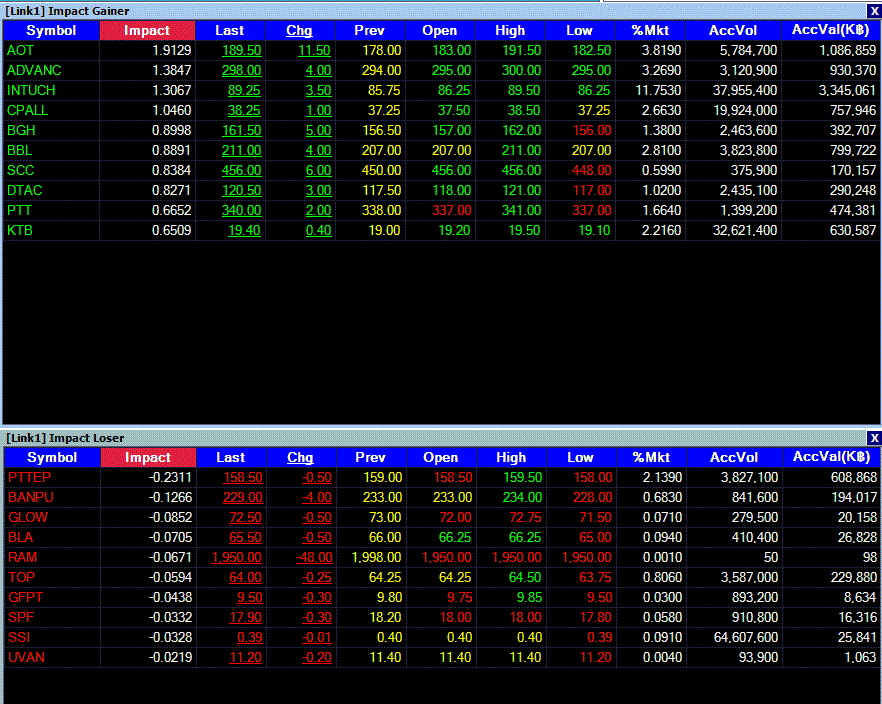Select SPF symbol row

pyautogui.click(x=21, y=617)
